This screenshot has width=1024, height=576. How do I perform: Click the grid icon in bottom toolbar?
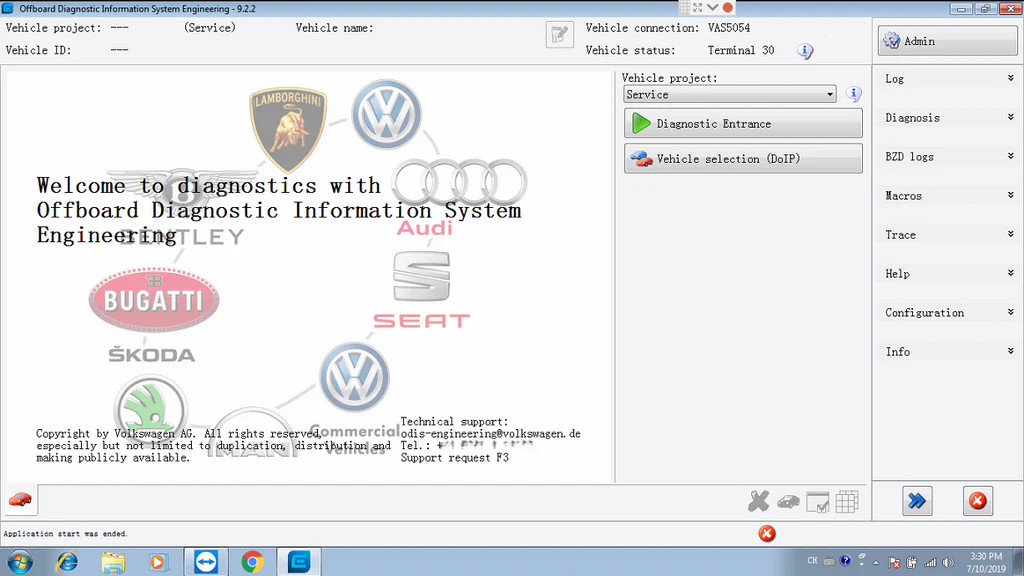point(847,502)
